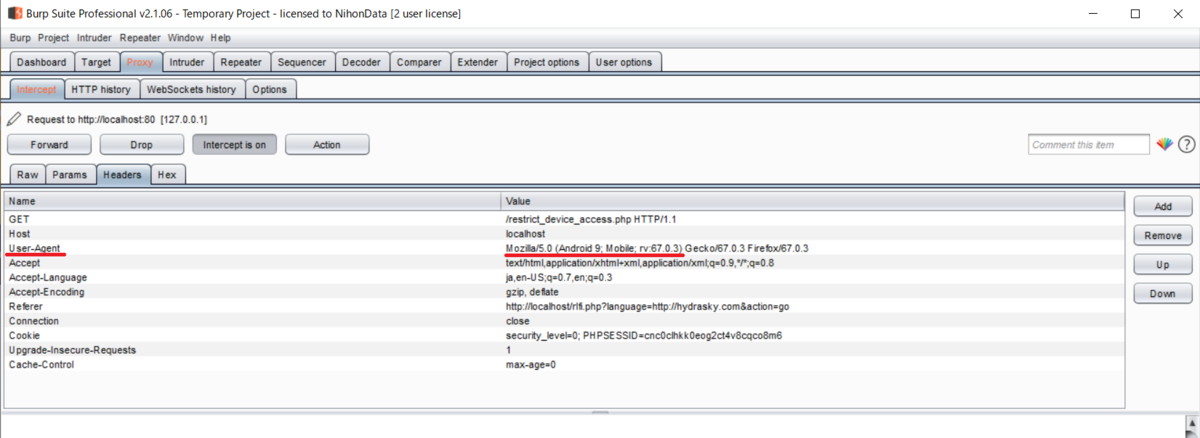Viewport: 1200px width, 438px height.
Task: Open the highlight color picker icon
Action: click(x=1165, y=144)
